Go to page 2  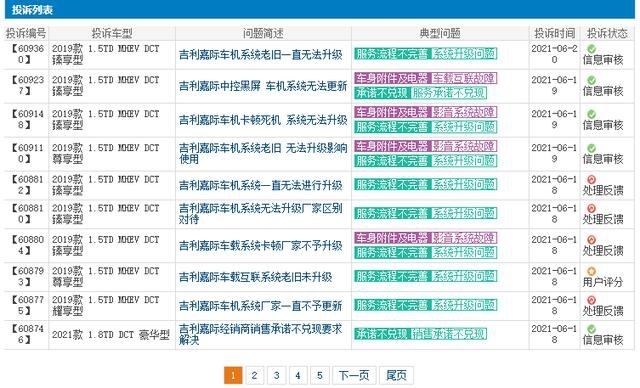254,375
